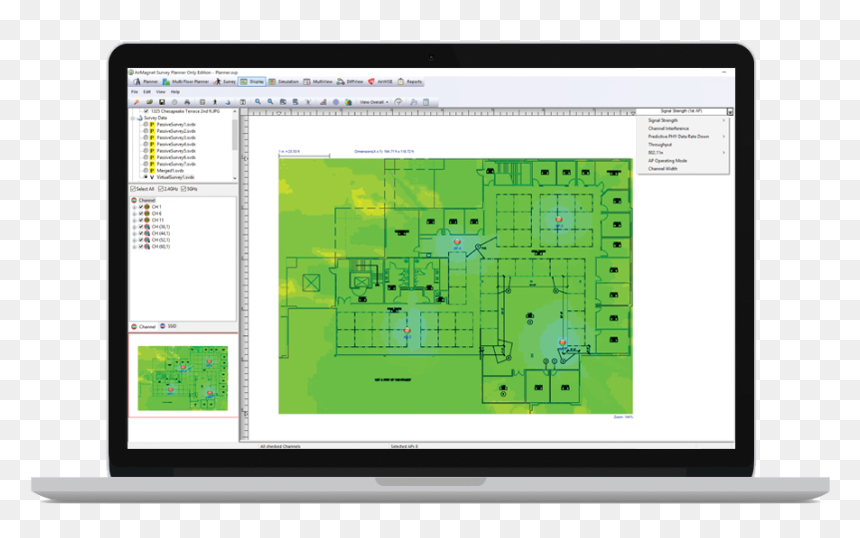
Task: Open the Help menu
Action: [x=175, y=92]
